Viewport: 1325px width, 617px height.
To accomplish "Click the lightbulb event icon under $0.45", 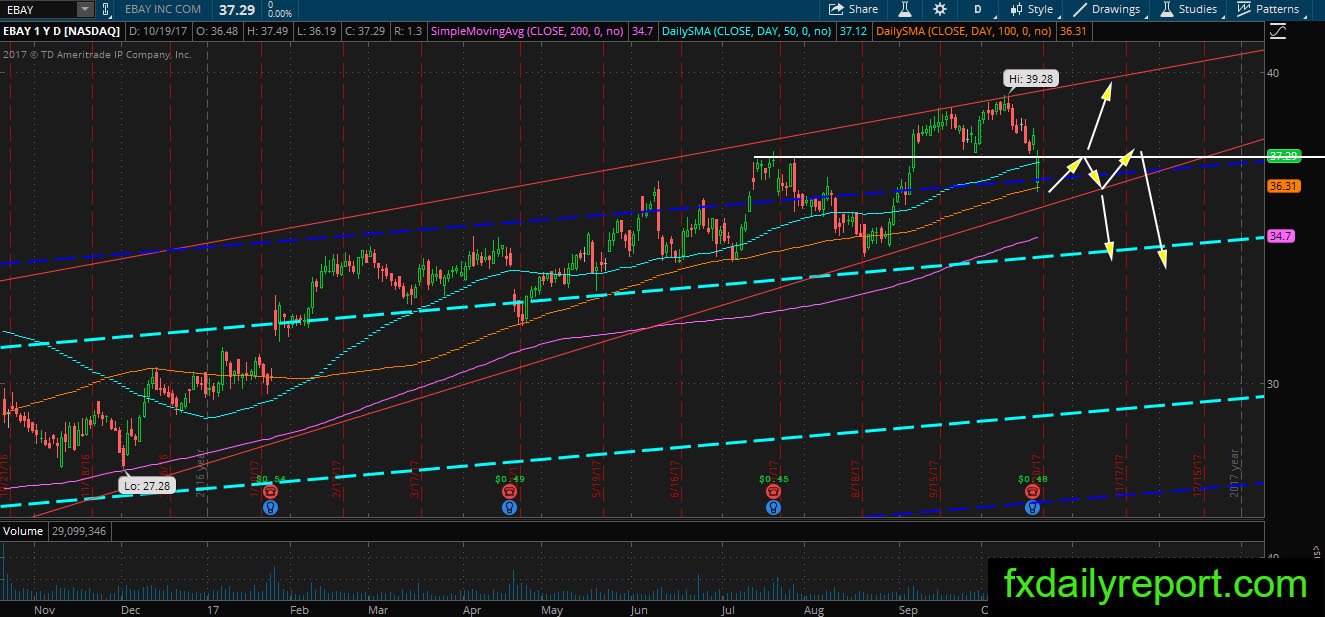I will click(773, 508).
